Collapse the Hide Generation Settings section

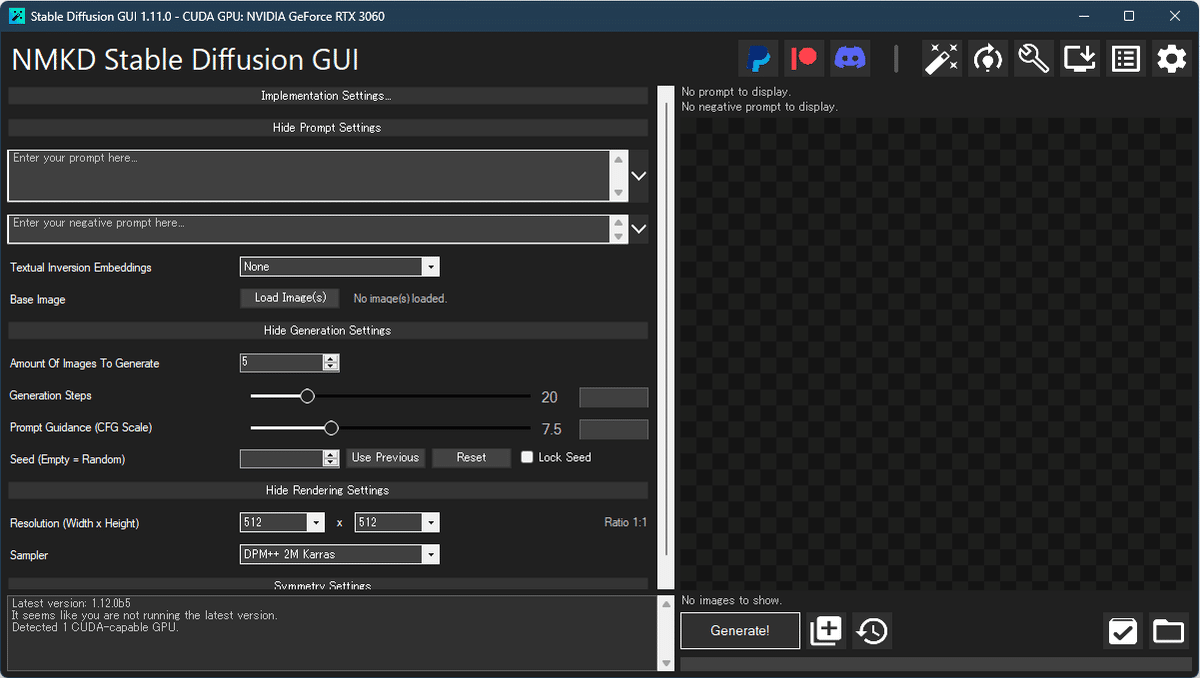coord(326,330)
